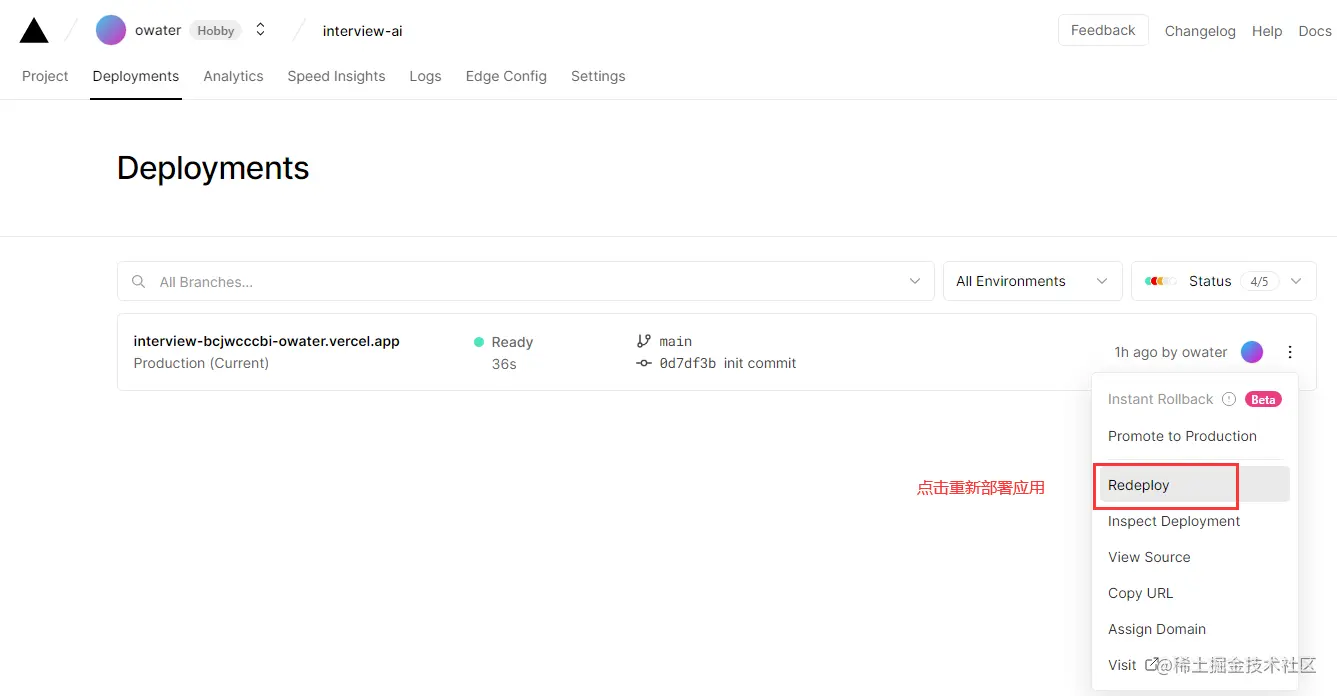Click the green Ready status dot

pyautogui.click(x=479, y=342)
